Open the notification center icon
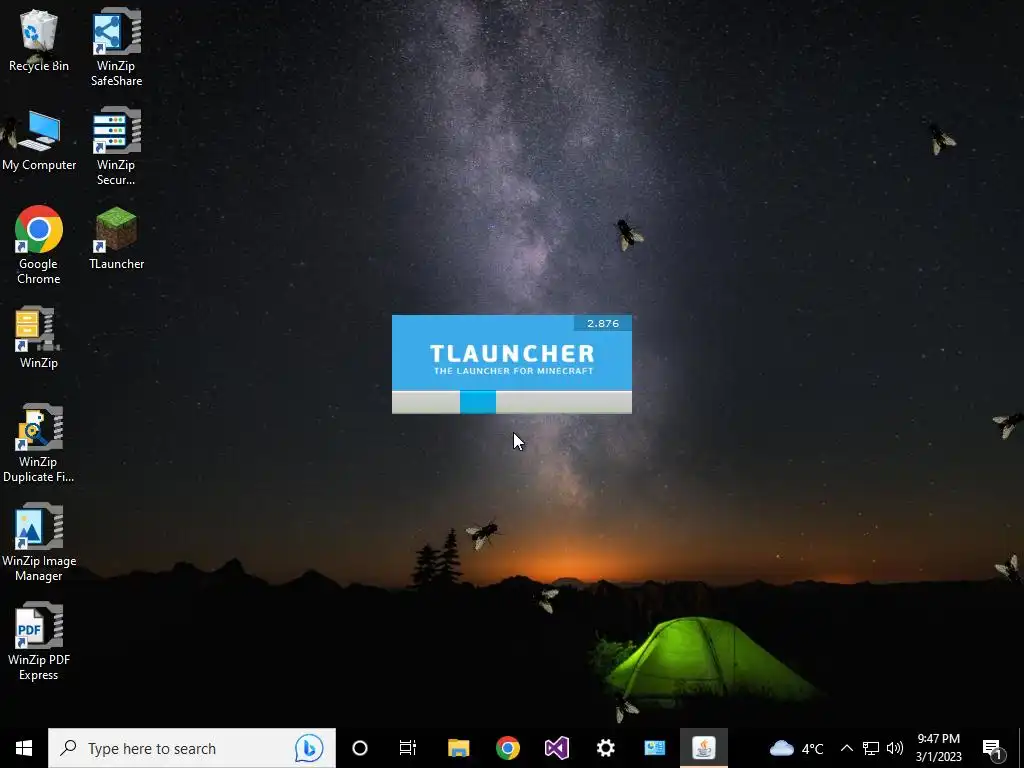 click(993, 748)
